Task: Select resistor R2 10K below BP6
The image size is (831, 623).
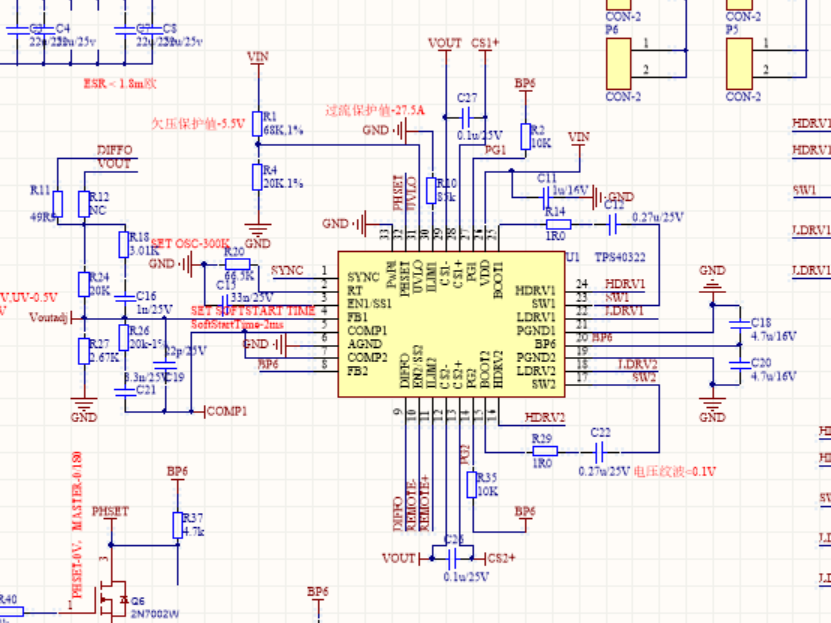Action: pyautogui.click(x=525, y=137)
